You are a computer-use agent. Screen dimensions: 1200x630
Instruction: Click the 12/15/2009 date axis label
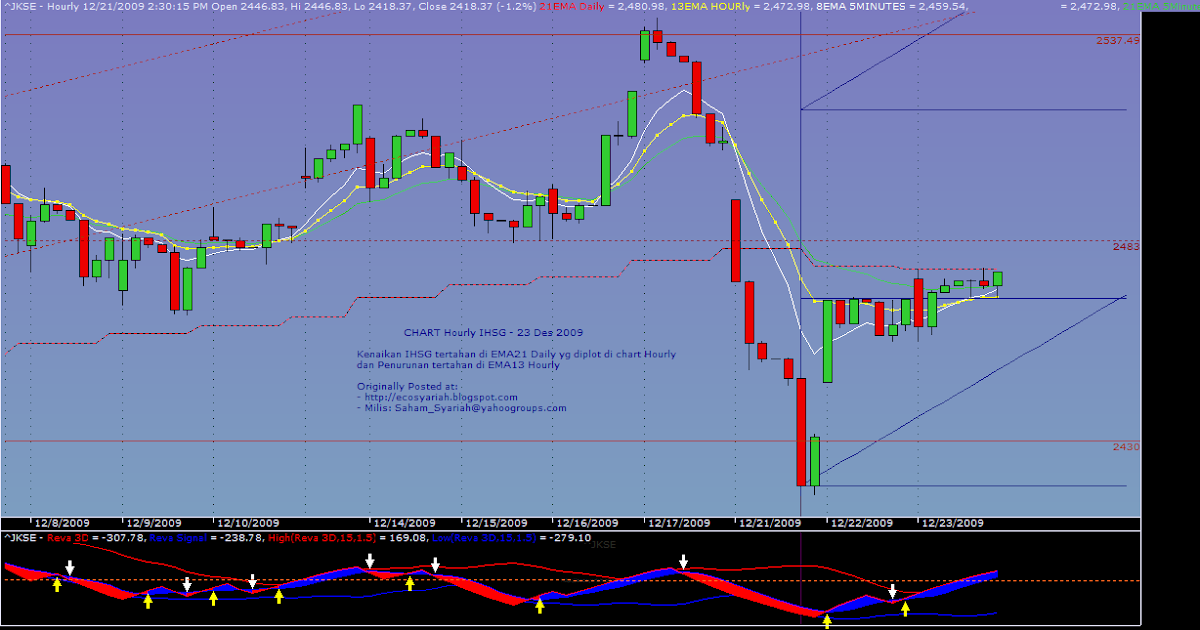click(496, 523)
